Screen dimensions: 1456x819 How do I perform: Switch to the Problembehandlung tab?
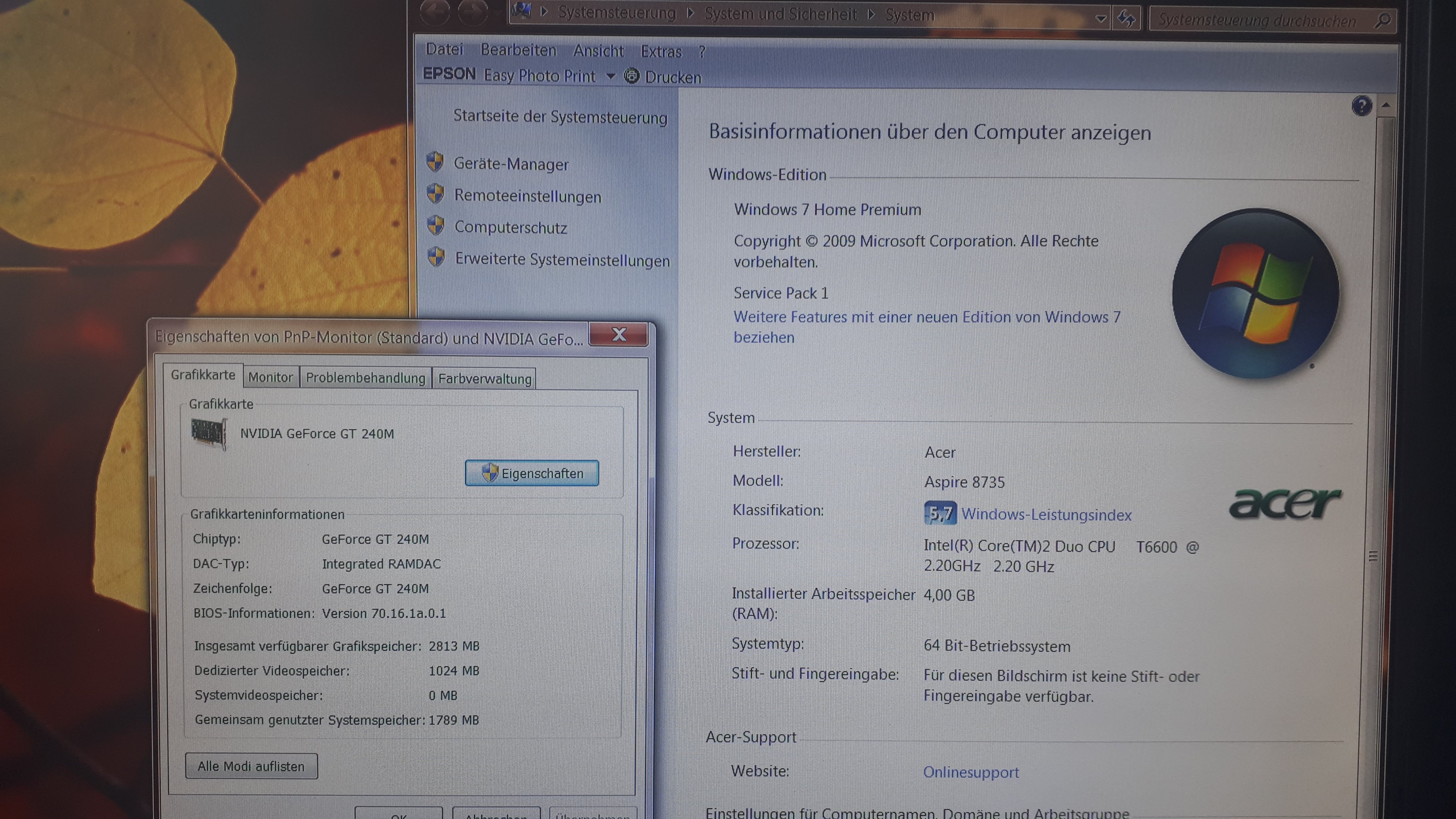365,378
